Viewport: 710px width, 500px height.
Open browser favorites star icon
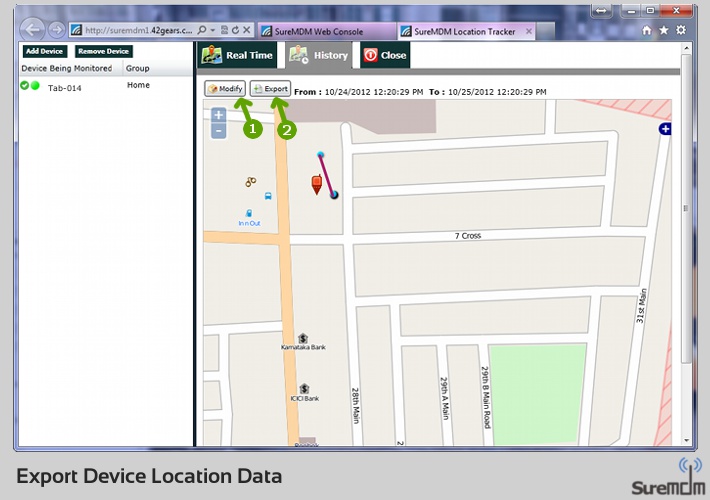coord(664,30)
